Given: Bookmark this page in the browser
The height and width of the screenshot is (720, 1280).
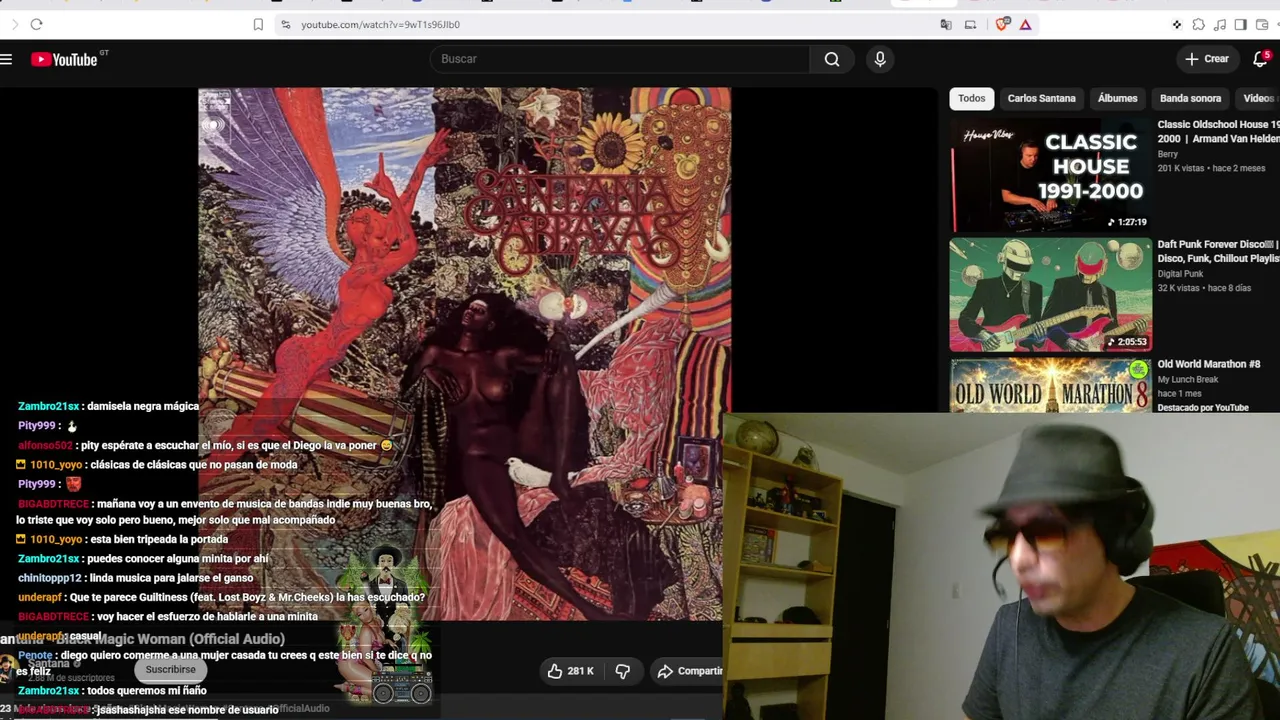Looking at the screenshot, I should point(258,24).
